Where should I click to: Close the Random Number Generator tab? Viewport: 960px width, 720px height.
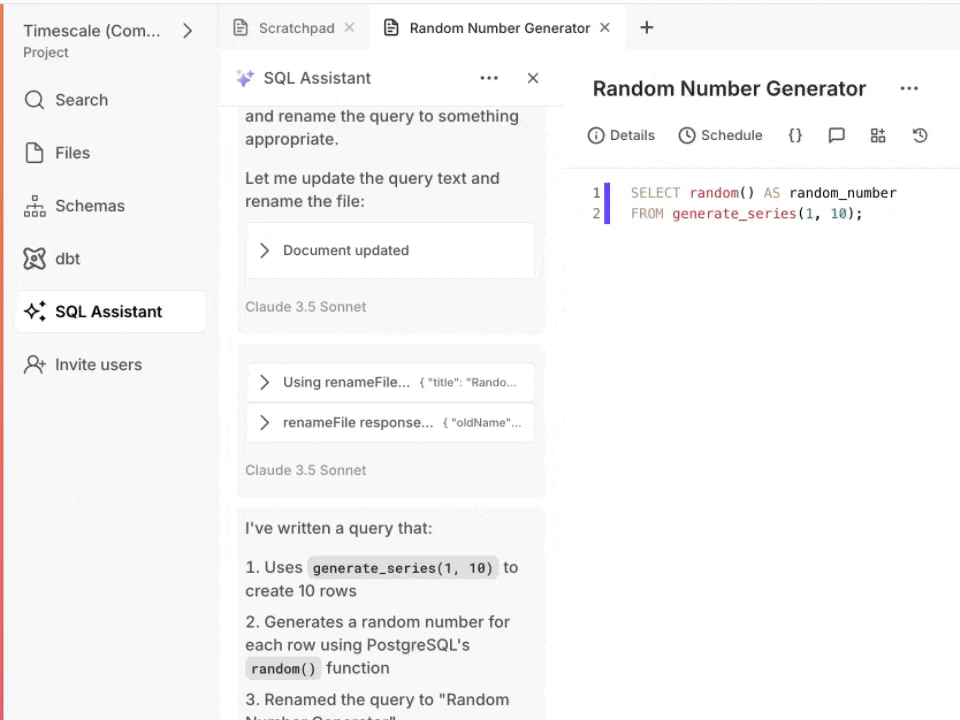[605, 28]
